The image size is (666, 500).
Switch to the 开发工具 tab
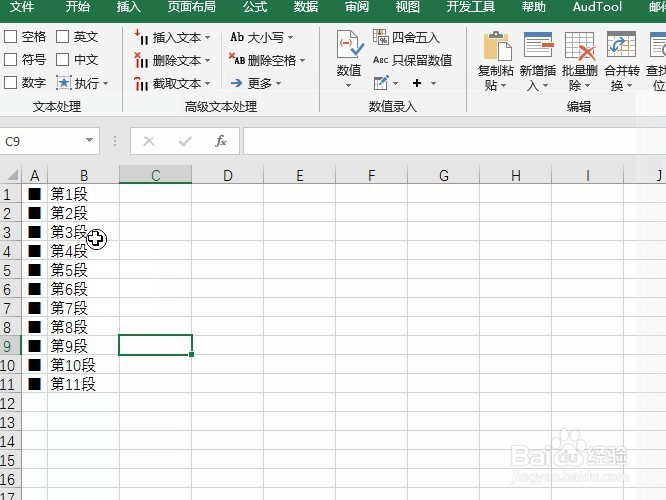[471, 7]
